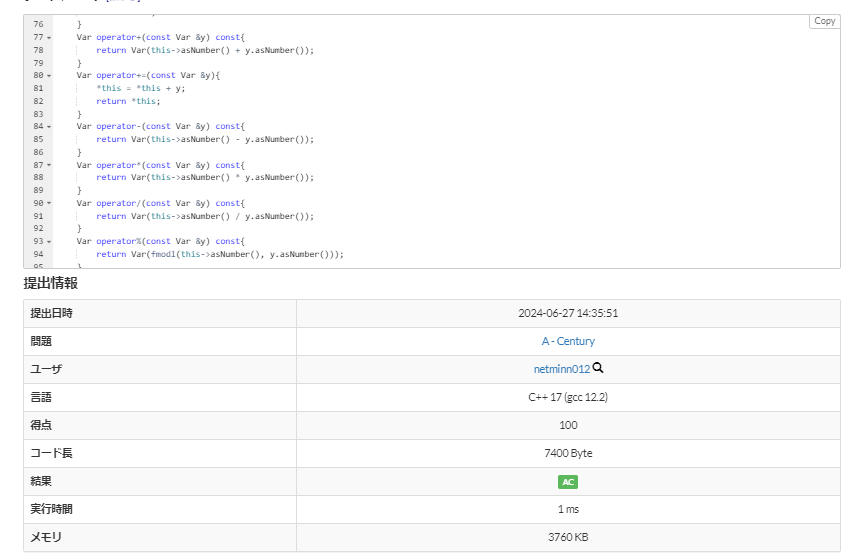Click the language cell C++ 17 (gcc 12.2)
Screen dimensions: 860x556
pos(568,397)
